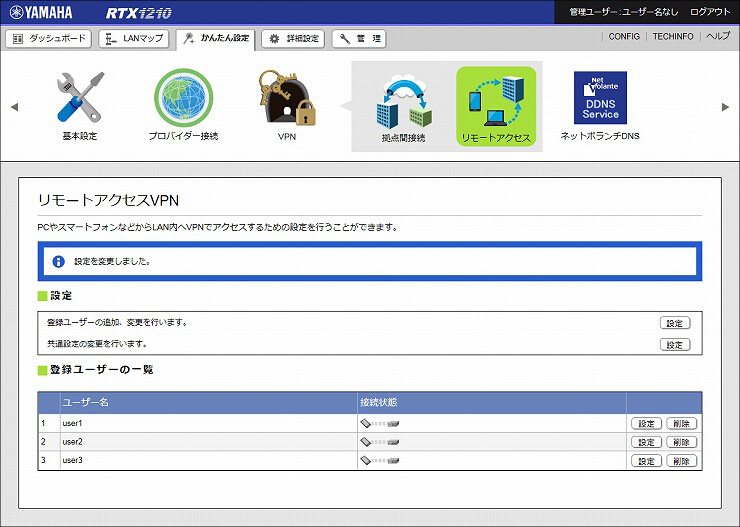
Task: Switch to the かんたん設定 tab
Action: coord(216,40)
